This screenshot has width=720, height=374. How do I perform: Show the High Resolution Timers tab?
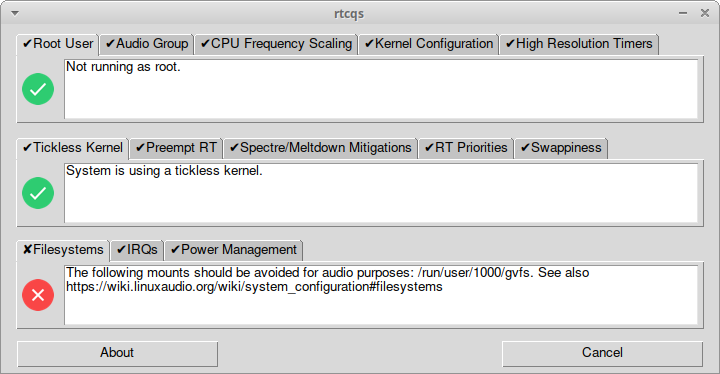point(579,44)
